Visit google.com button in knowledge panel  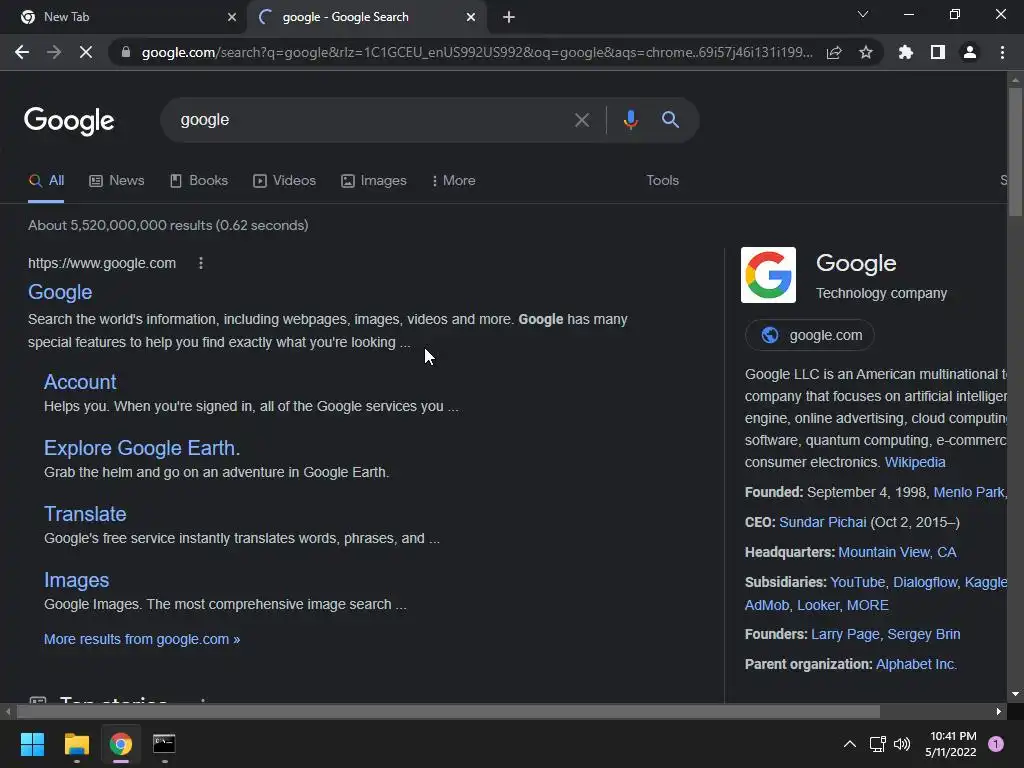[x=810, y=335]
